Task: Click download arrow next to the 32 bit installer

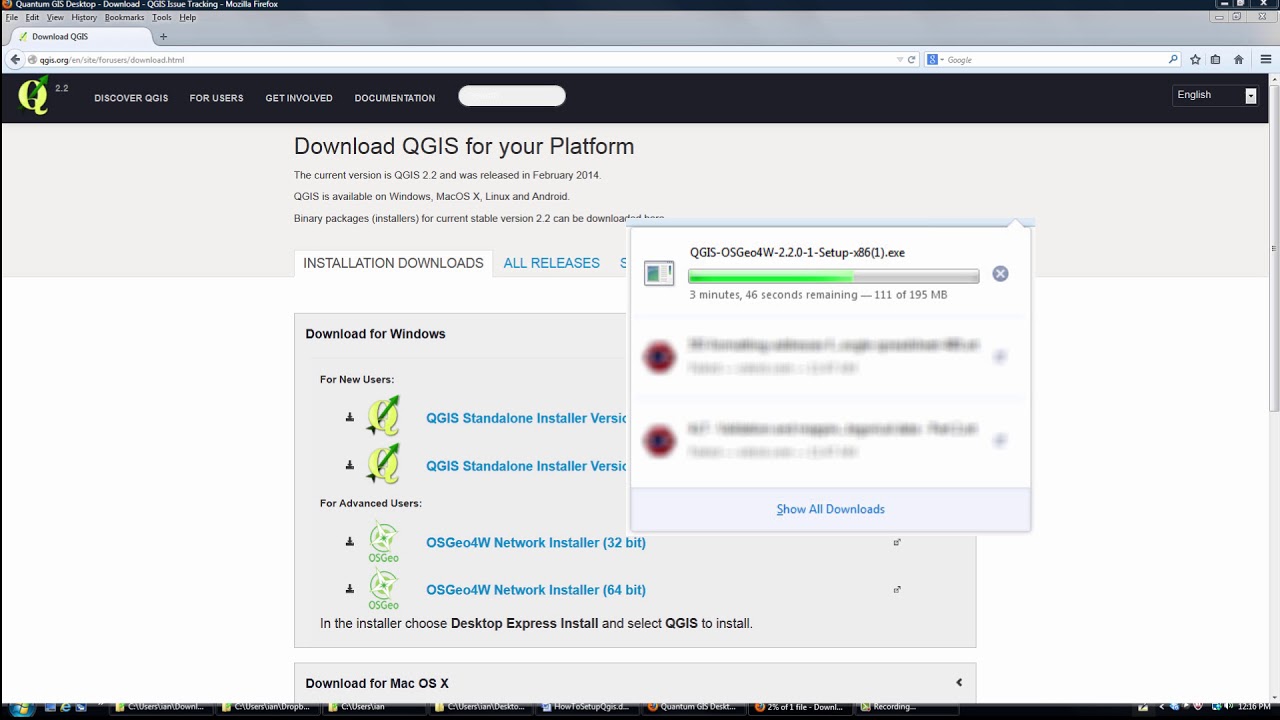Action: pyautogui.click(x=350, y=542)
